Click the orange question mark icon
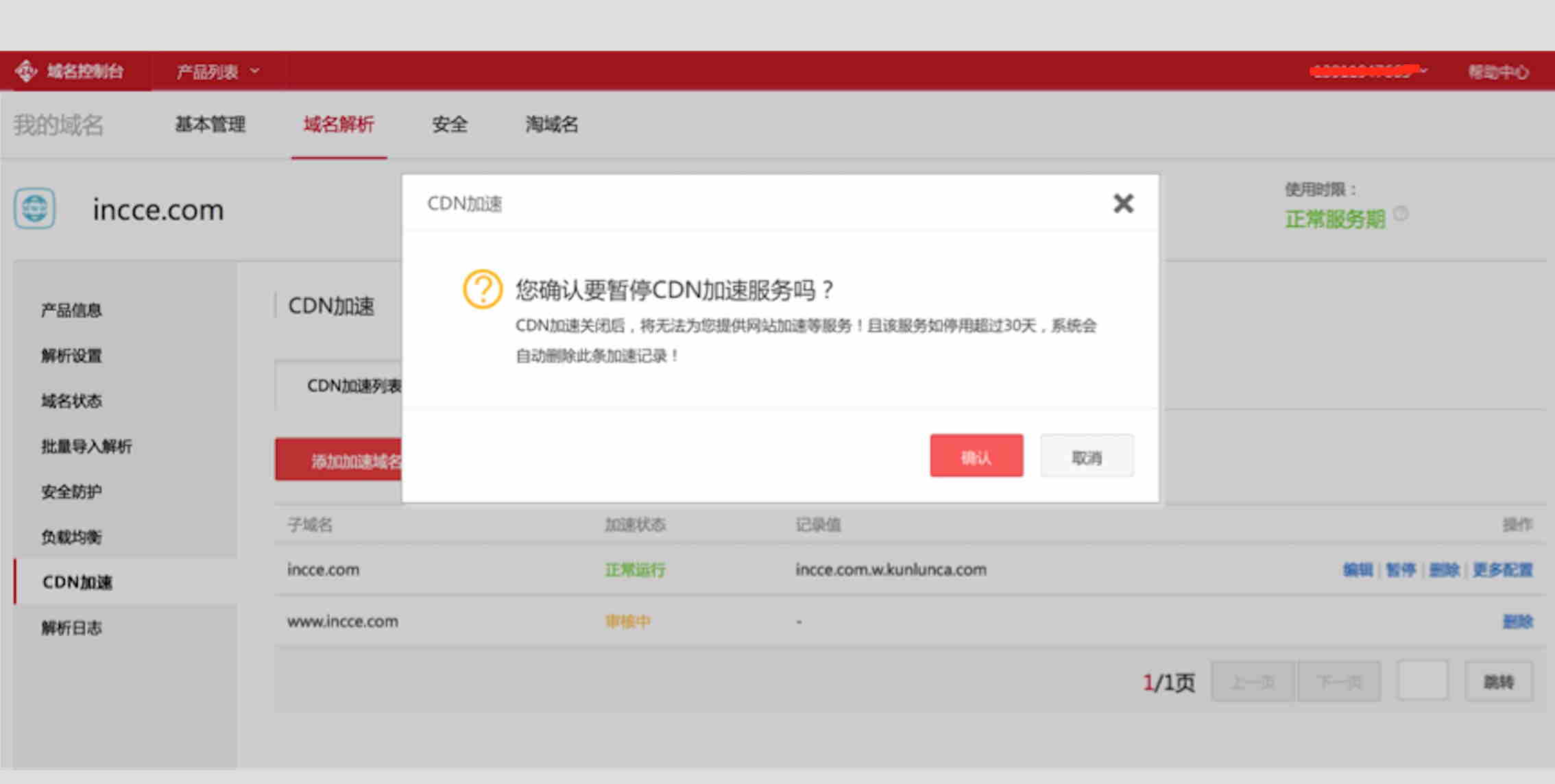Image resolution: width=1555 pixels, height=784 pixels. [483, 289]
